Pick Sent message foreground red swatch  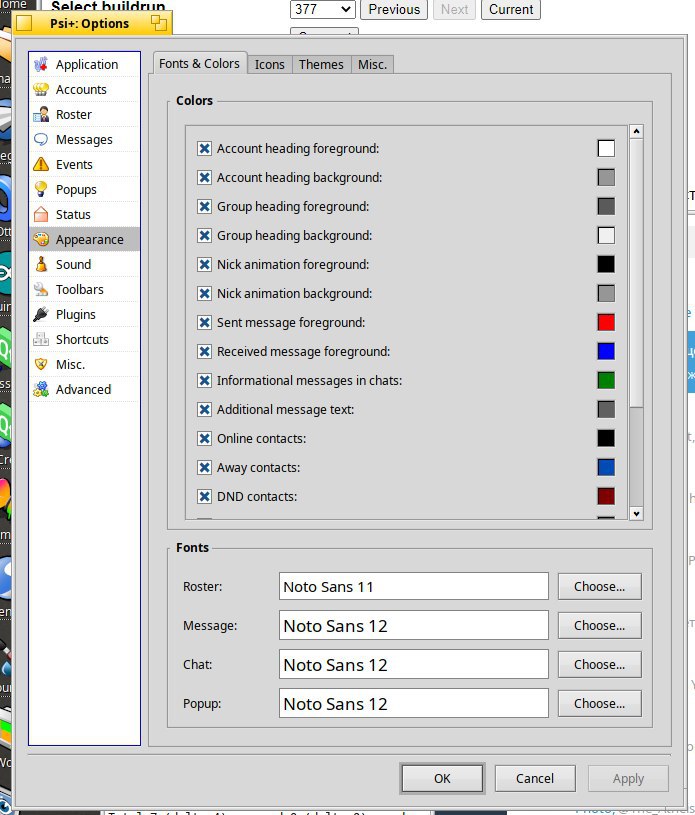coord(606,323)
